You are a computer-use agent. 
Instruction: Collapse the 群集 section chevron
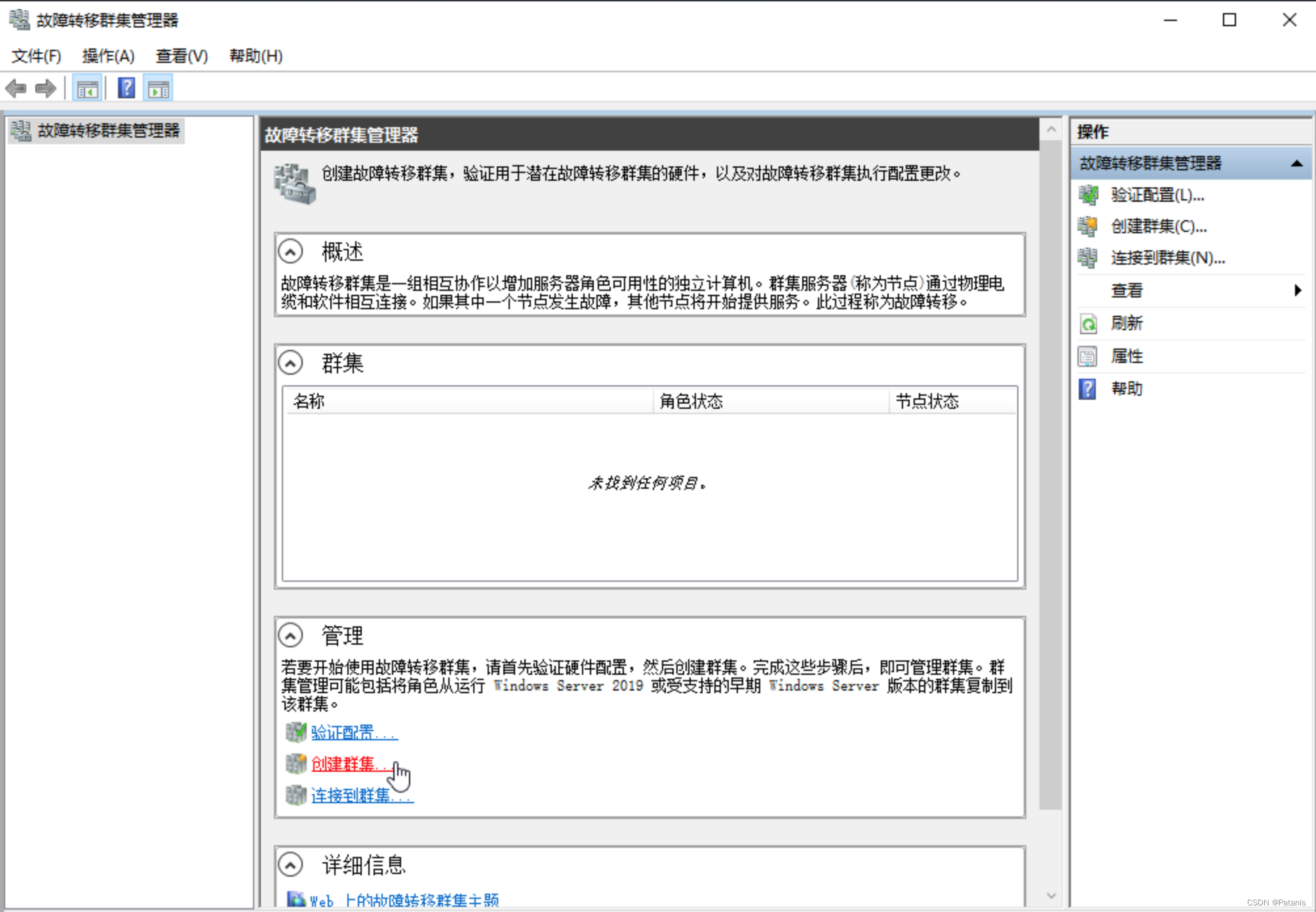tap(290, 362)
